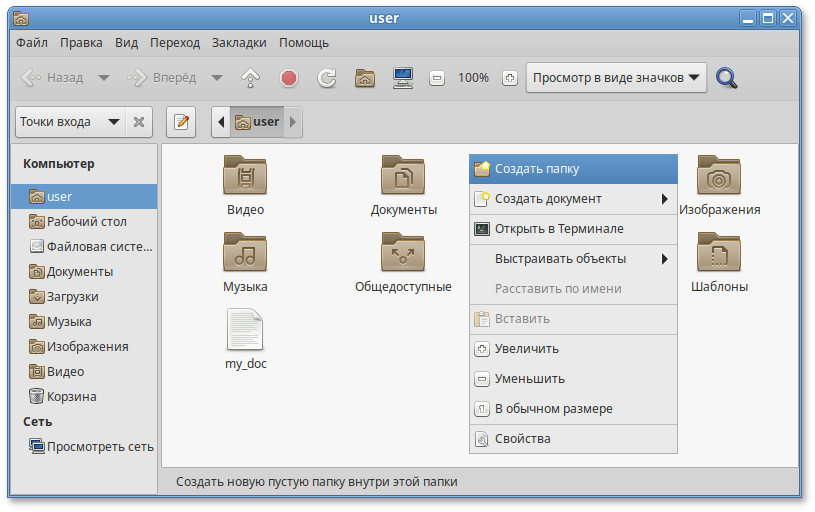Open the sidebar places selector dropdown
Image resolution: width=815 pixels, height=512 pixels.
coord(69,122)
